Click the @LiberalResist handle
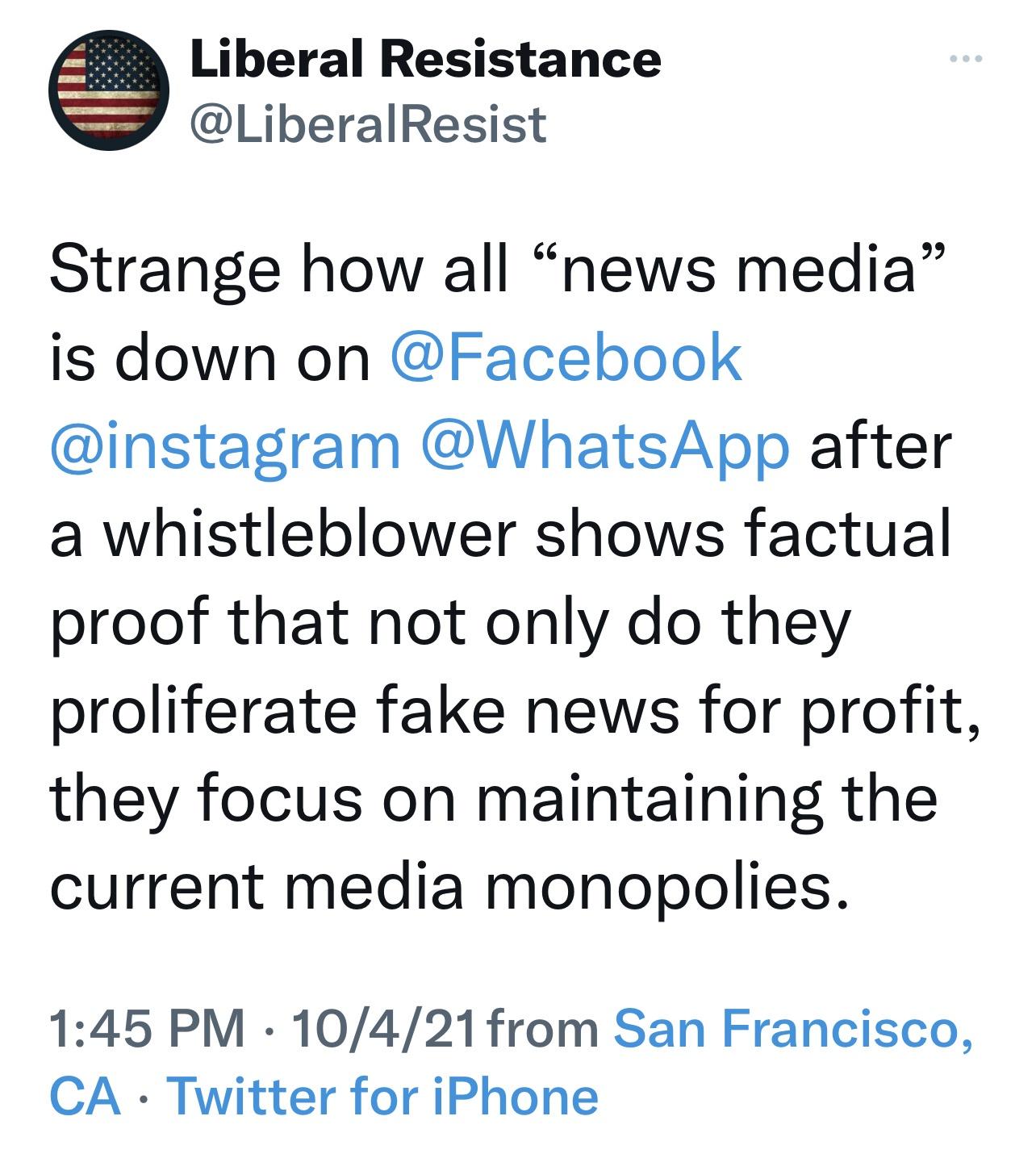This screenshot has height=1158, width=1036. 368,123
